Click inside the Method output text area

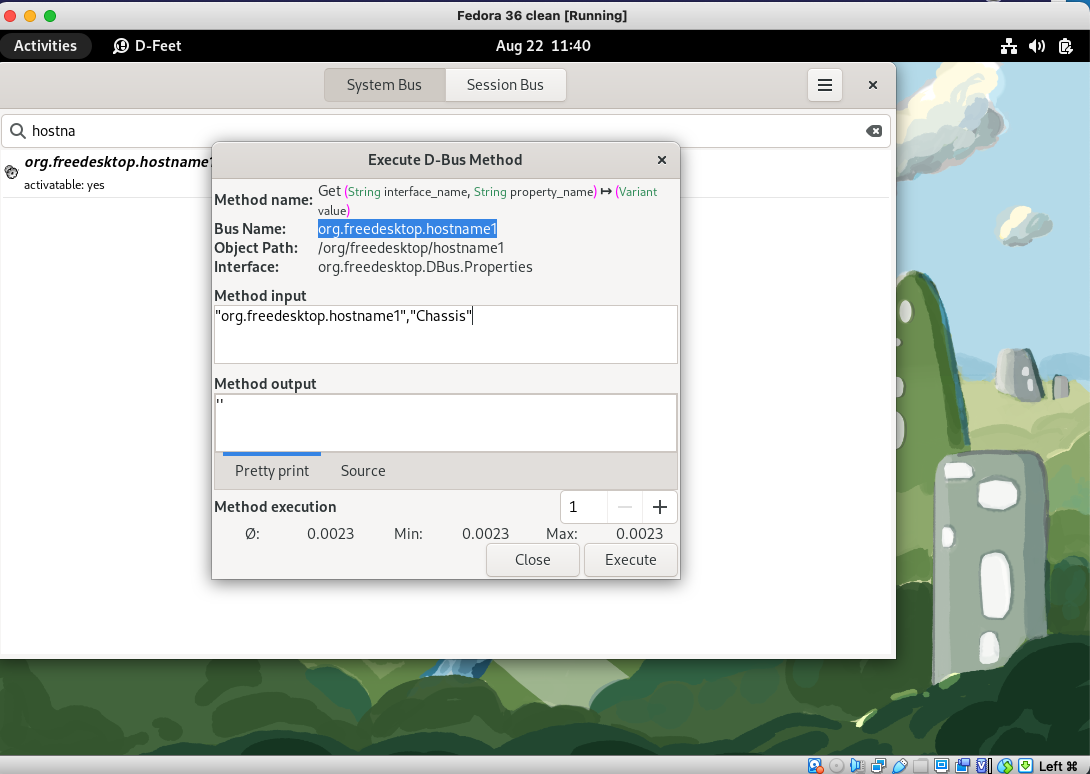(446, 423)
